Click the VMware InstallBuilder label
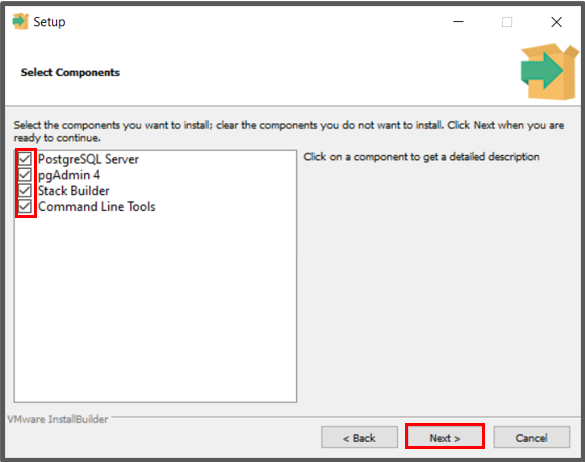585x462 pixels. (x=58, y=419)
